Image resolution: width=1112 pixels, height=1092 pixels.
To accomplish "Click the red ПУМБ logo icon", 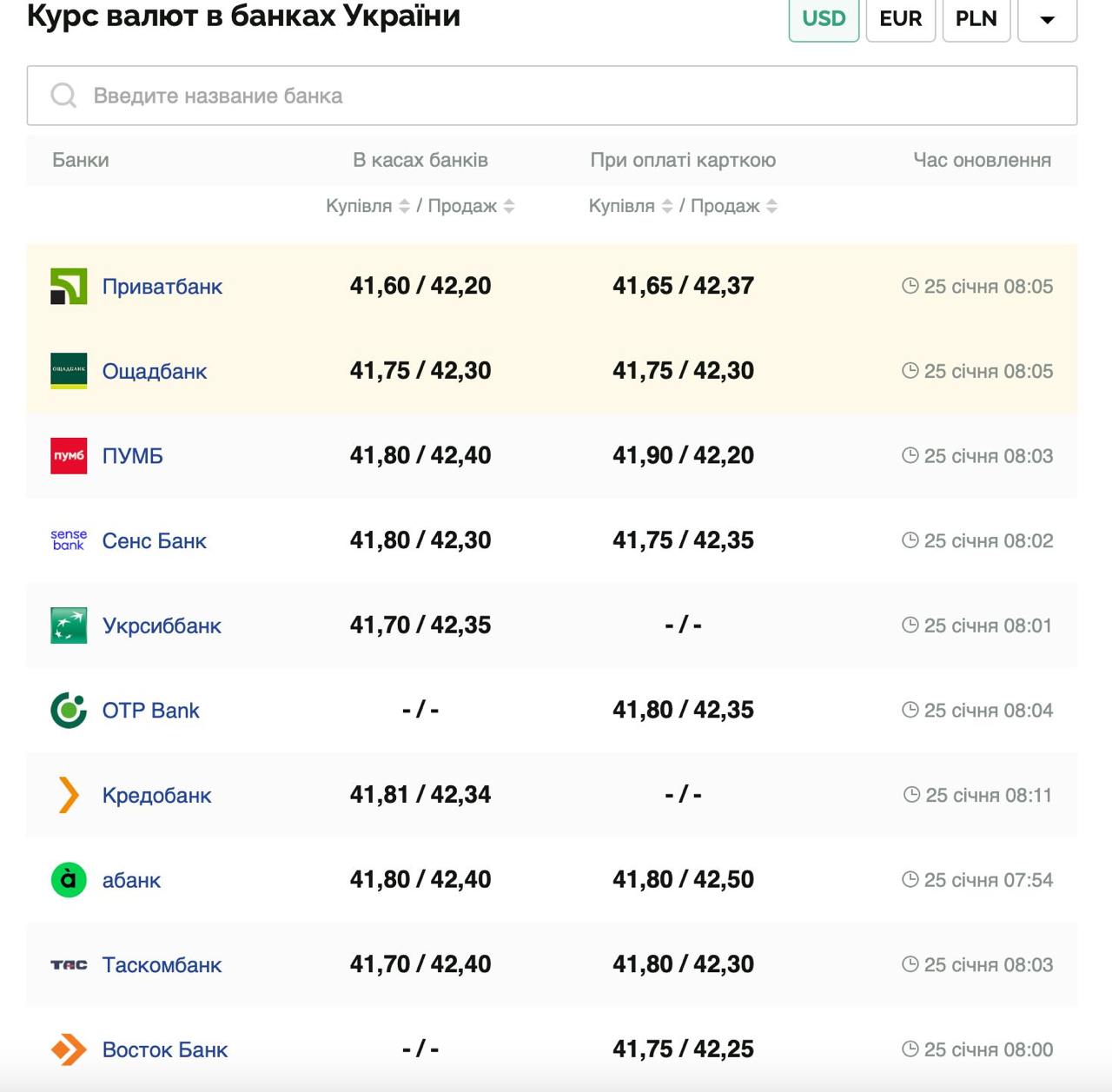I will coord(69,456).
